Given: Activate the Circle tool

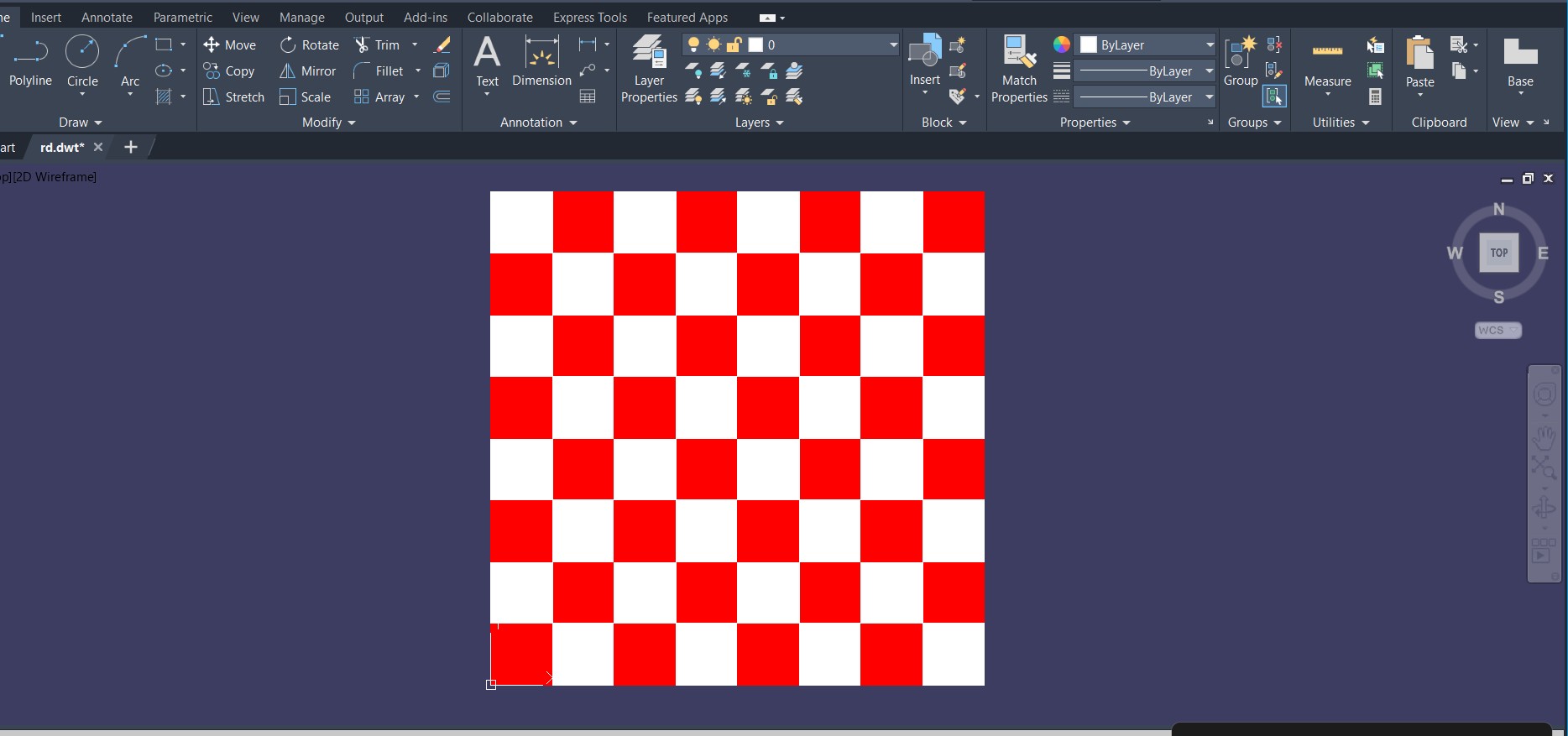Looking at the screenshot, I should 82,60.
